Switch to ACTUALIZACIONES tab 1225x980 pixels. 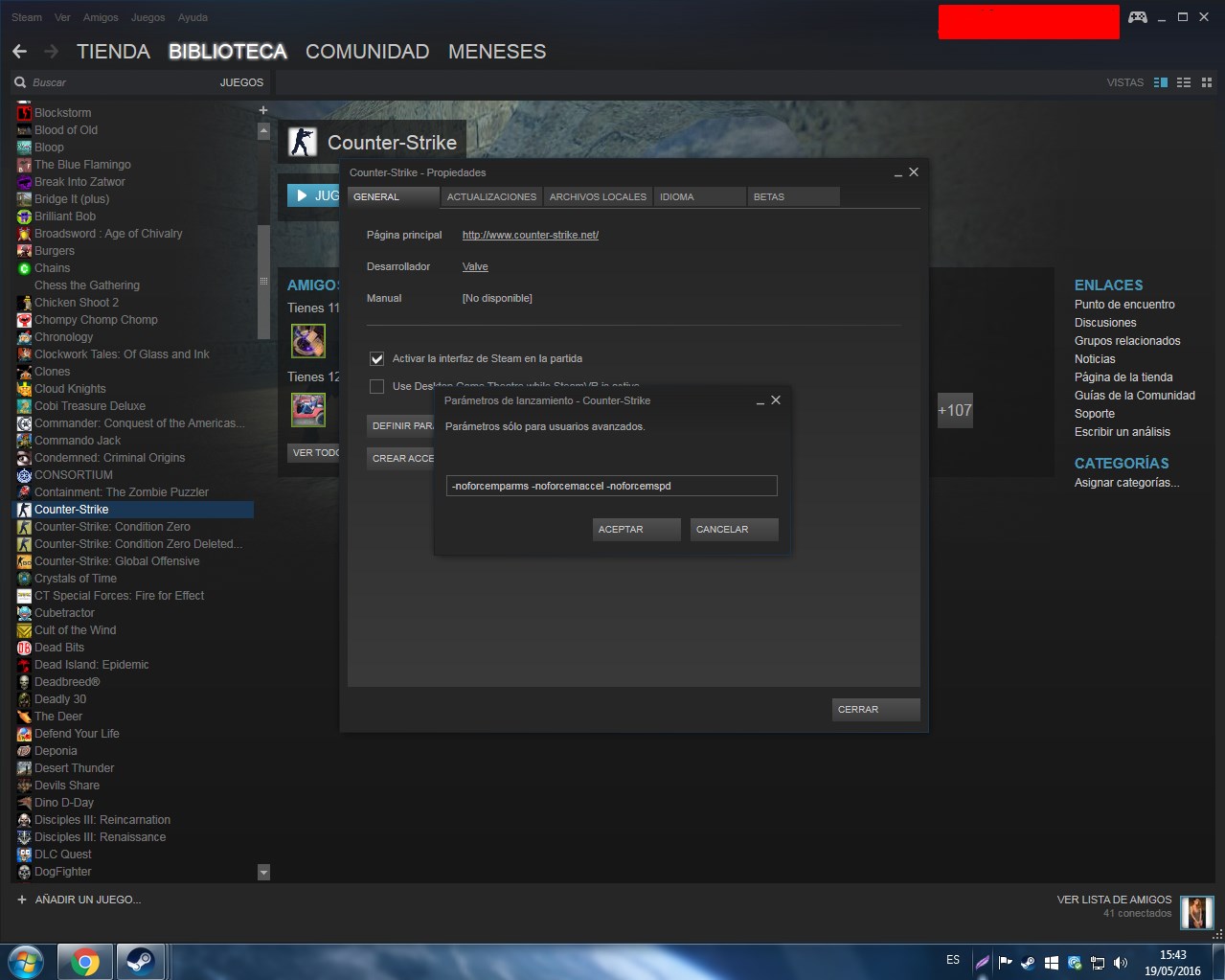coord(491,196)
